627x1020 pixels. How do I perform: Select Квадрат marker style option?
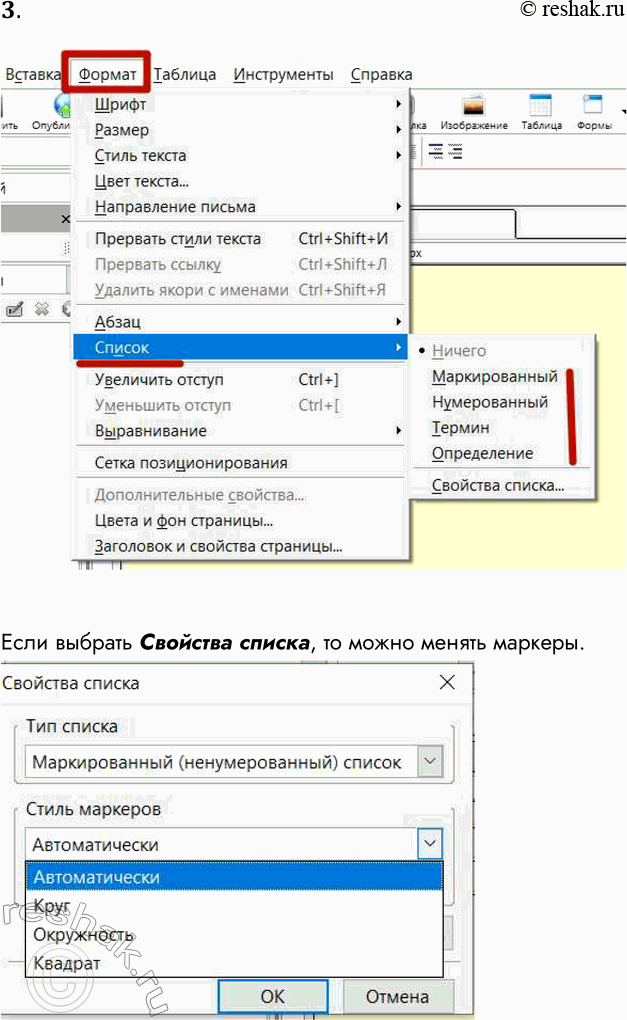67,963
